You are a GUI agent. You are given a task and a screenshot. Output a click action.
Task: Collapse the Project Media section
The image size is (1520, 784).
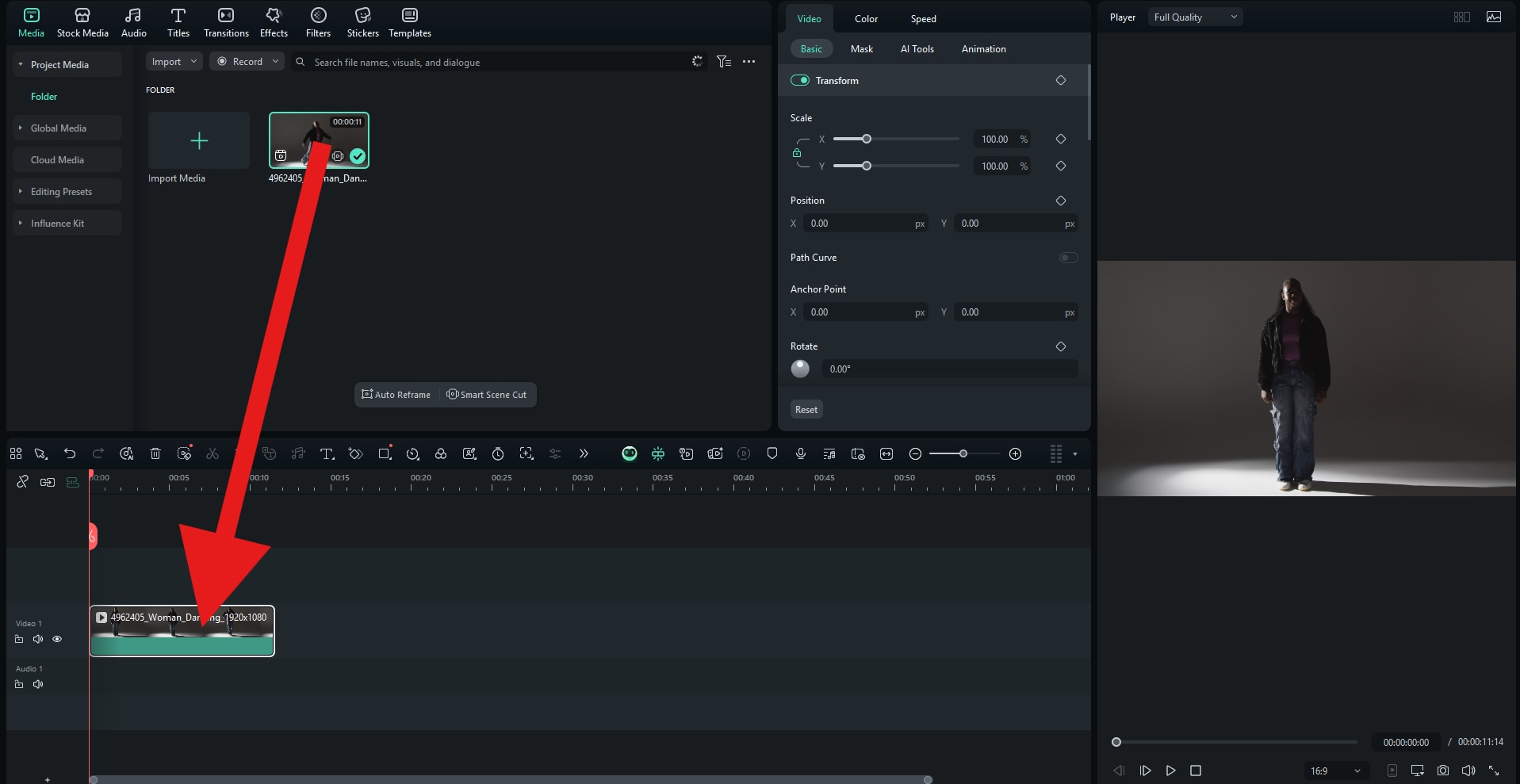coord(21,64)
